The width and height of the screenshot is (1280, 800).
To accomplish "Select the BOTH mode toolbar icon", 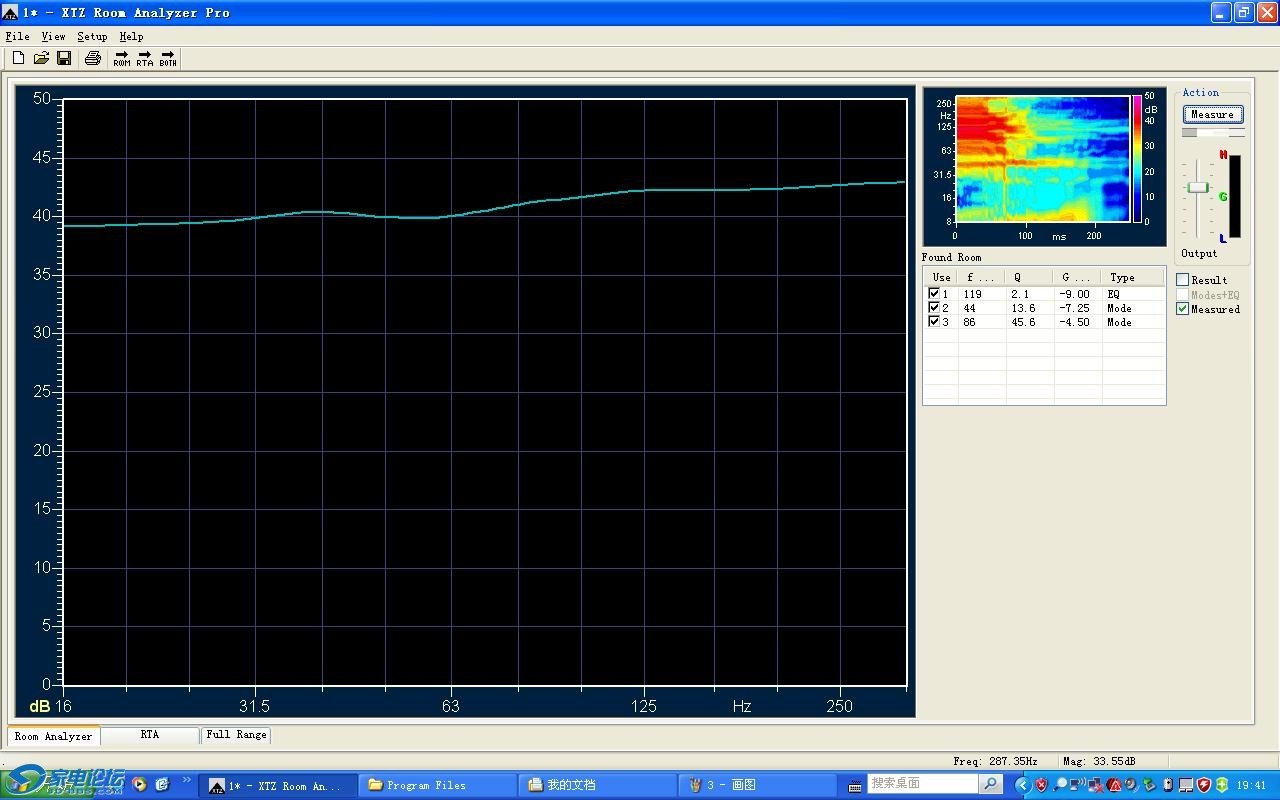I will click(168, 58).
